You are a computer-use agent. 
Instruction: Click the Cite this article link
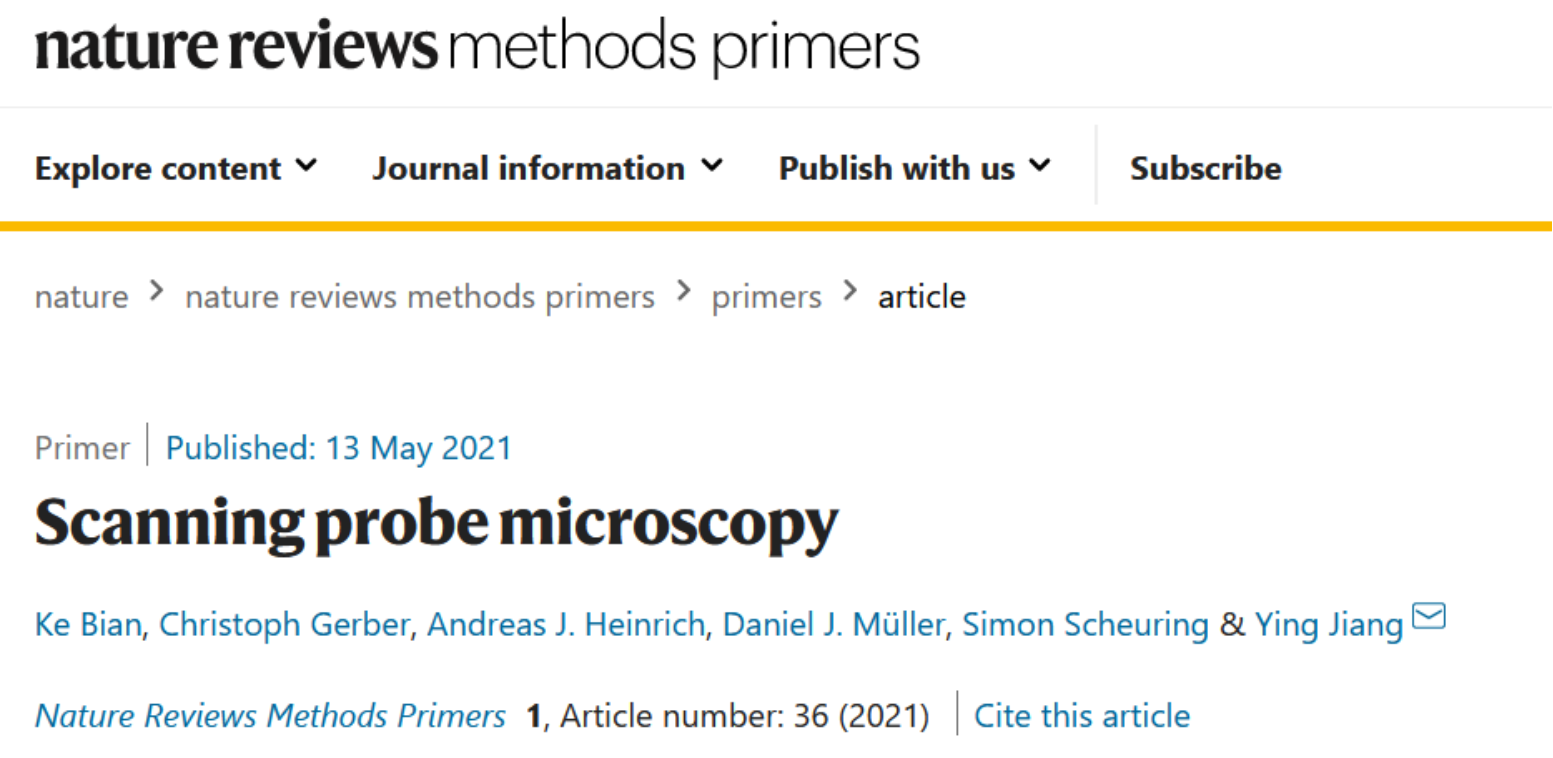pos(1082,716)
